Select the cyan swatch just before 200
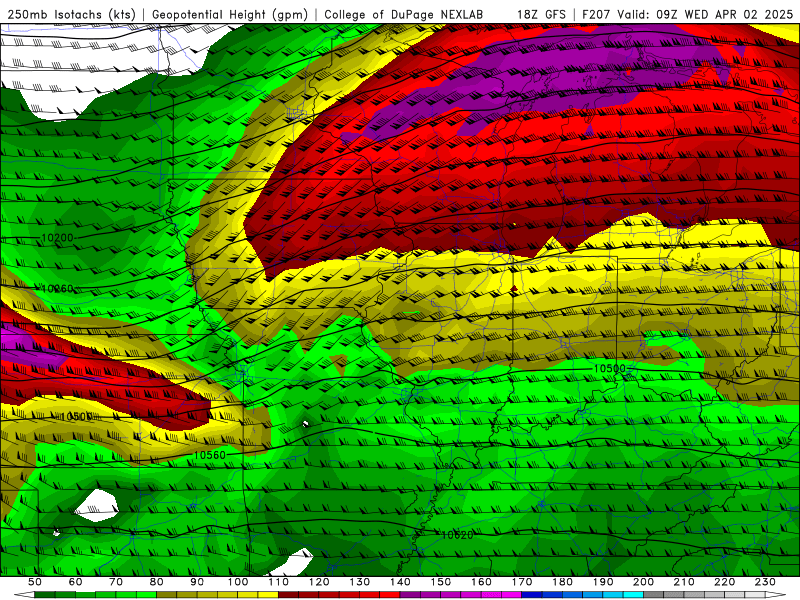Viewport: 800px width, 600px height. [x=633, y=594]
